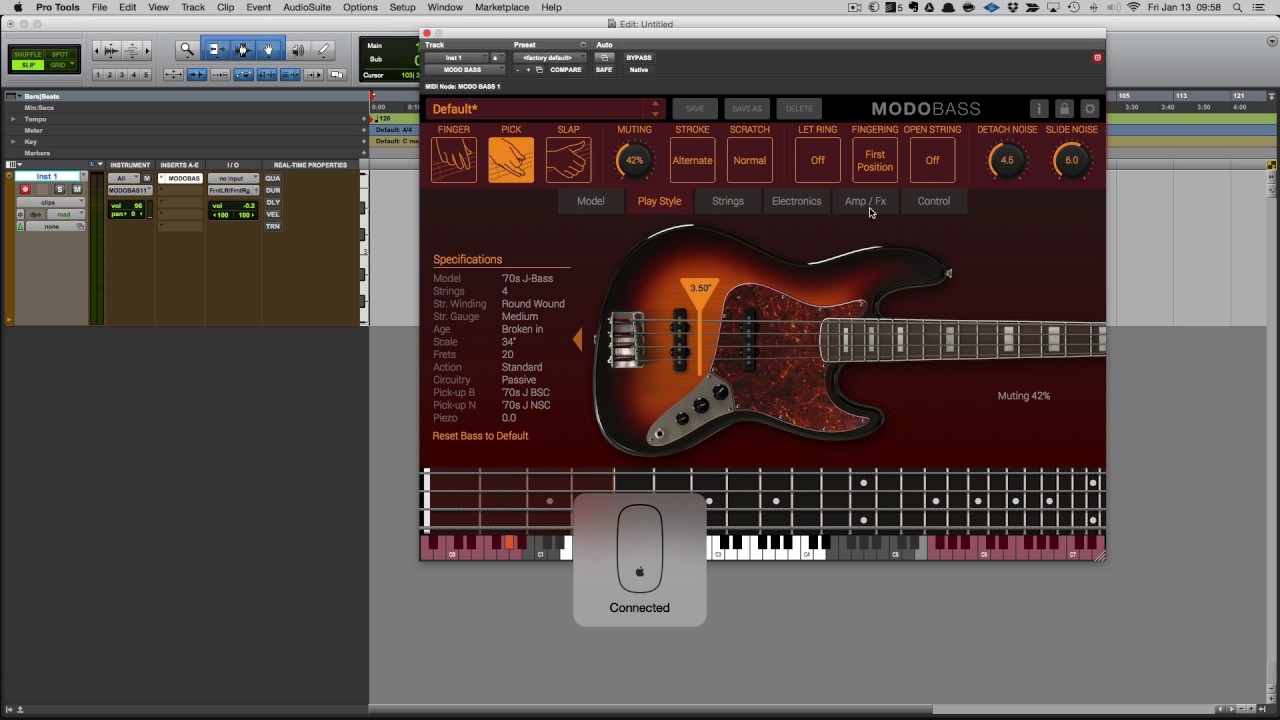Viewport: 1280px width, 720px height.
Task: Mute the Inst 1 track
Action: 77,189
